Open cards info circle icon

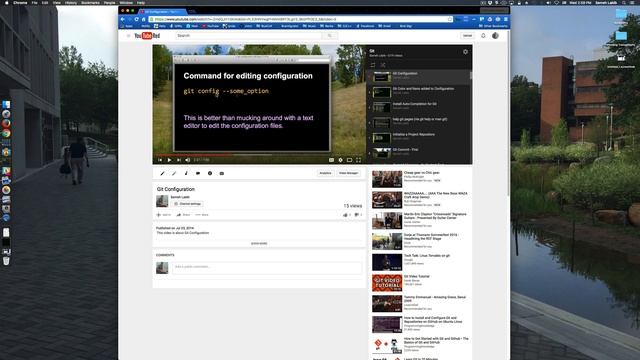click(210, 173)
